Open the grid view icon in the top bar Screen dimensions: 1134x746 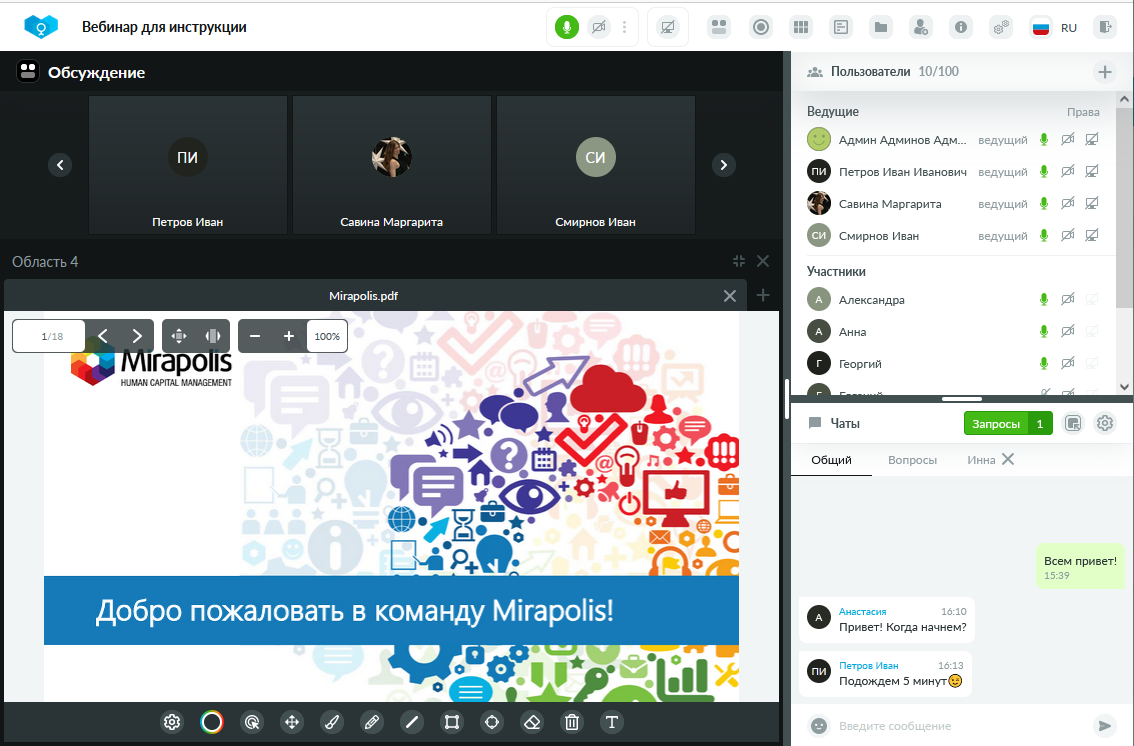(801, 27)
